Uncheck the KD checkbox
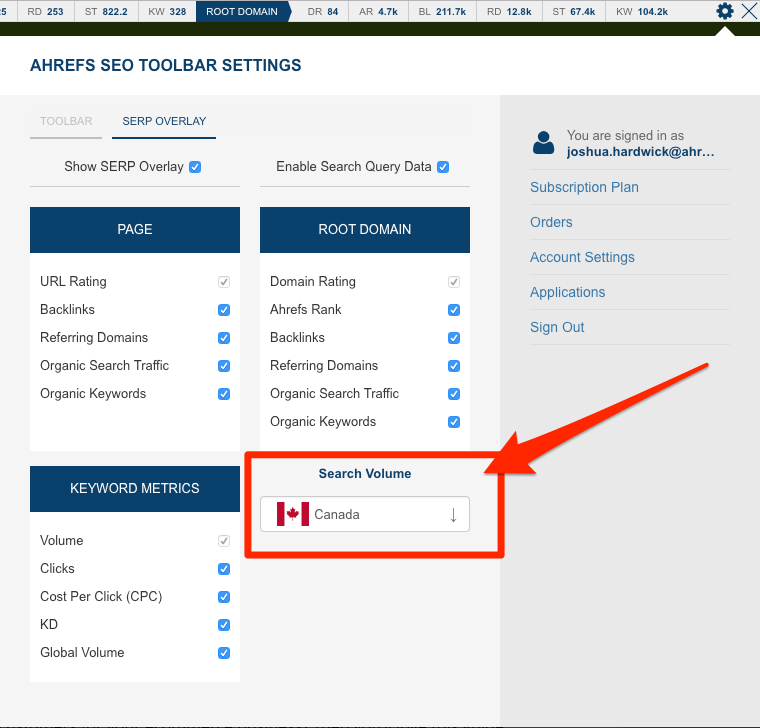This screenshot has width=760, height=728. pos(224,625)
